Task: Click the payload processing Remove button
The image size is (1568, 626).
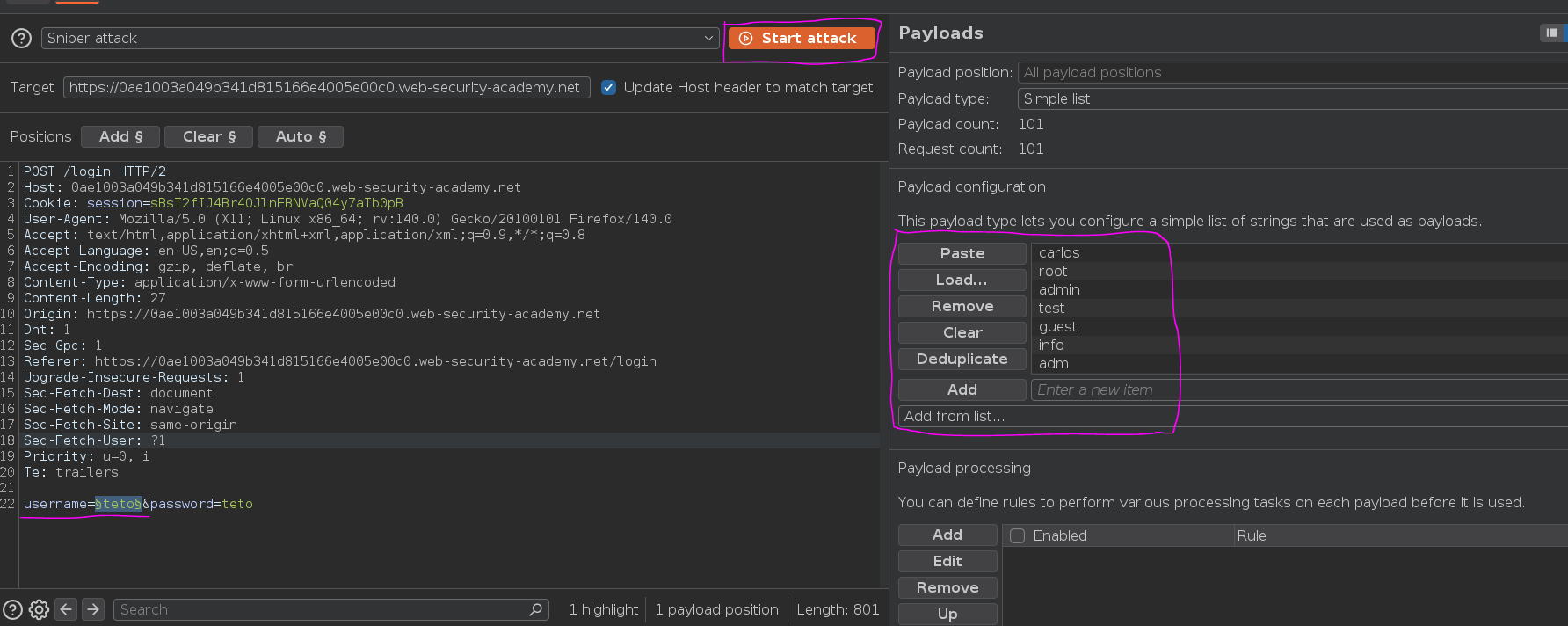Action: tap(947, 587)
